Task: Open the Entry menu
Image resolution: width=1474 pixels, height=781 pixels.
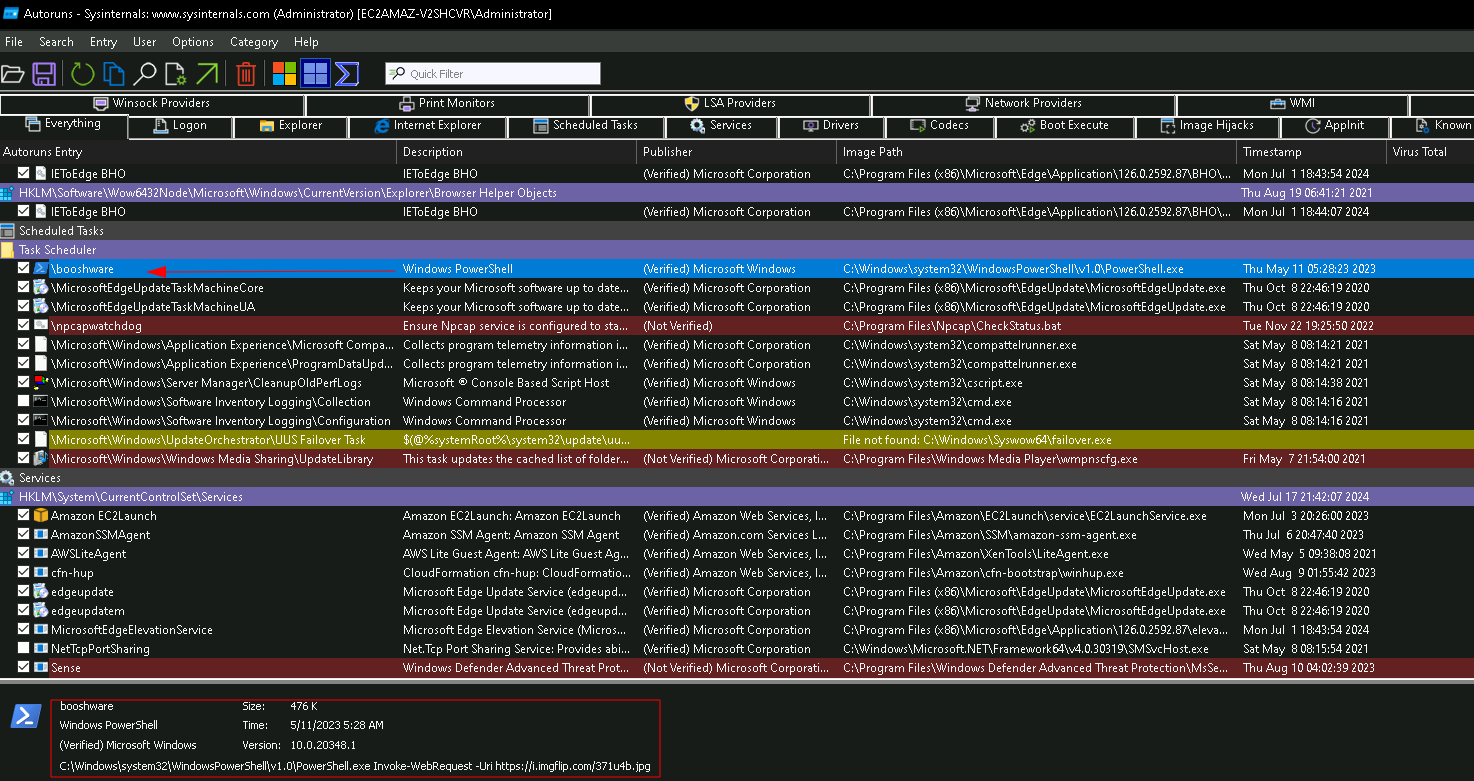Action: click(x=103, y=42)
